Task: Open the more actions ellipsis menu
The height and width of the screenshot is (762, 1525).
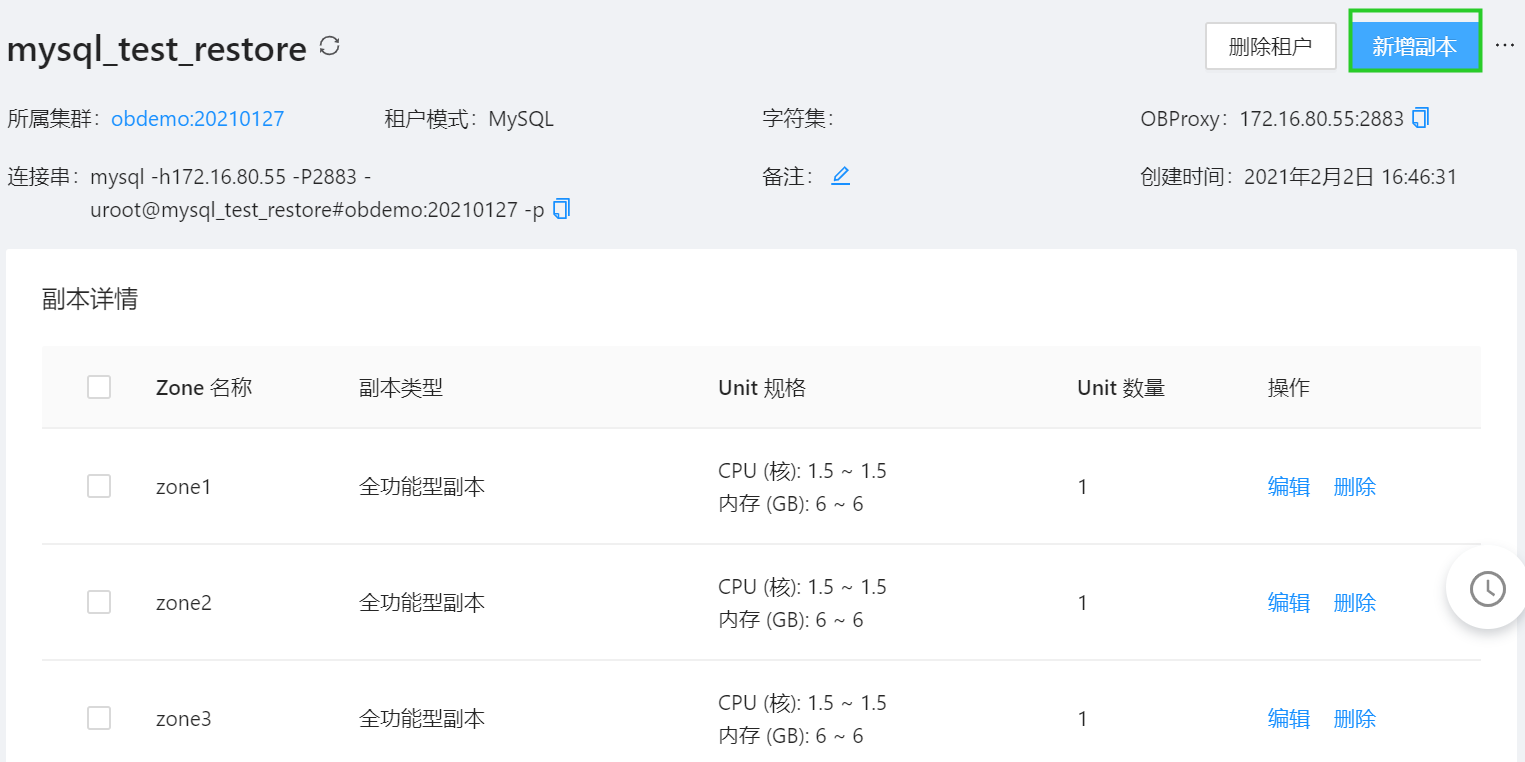Action: pyautogui.click(x=1504, y=45)
